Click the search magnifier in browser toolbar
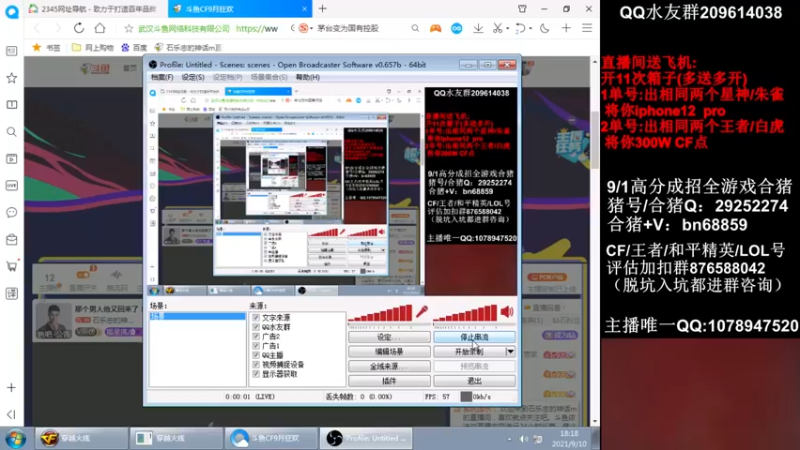Viewport: 800px width, 450px height. [x=415, y=29]
